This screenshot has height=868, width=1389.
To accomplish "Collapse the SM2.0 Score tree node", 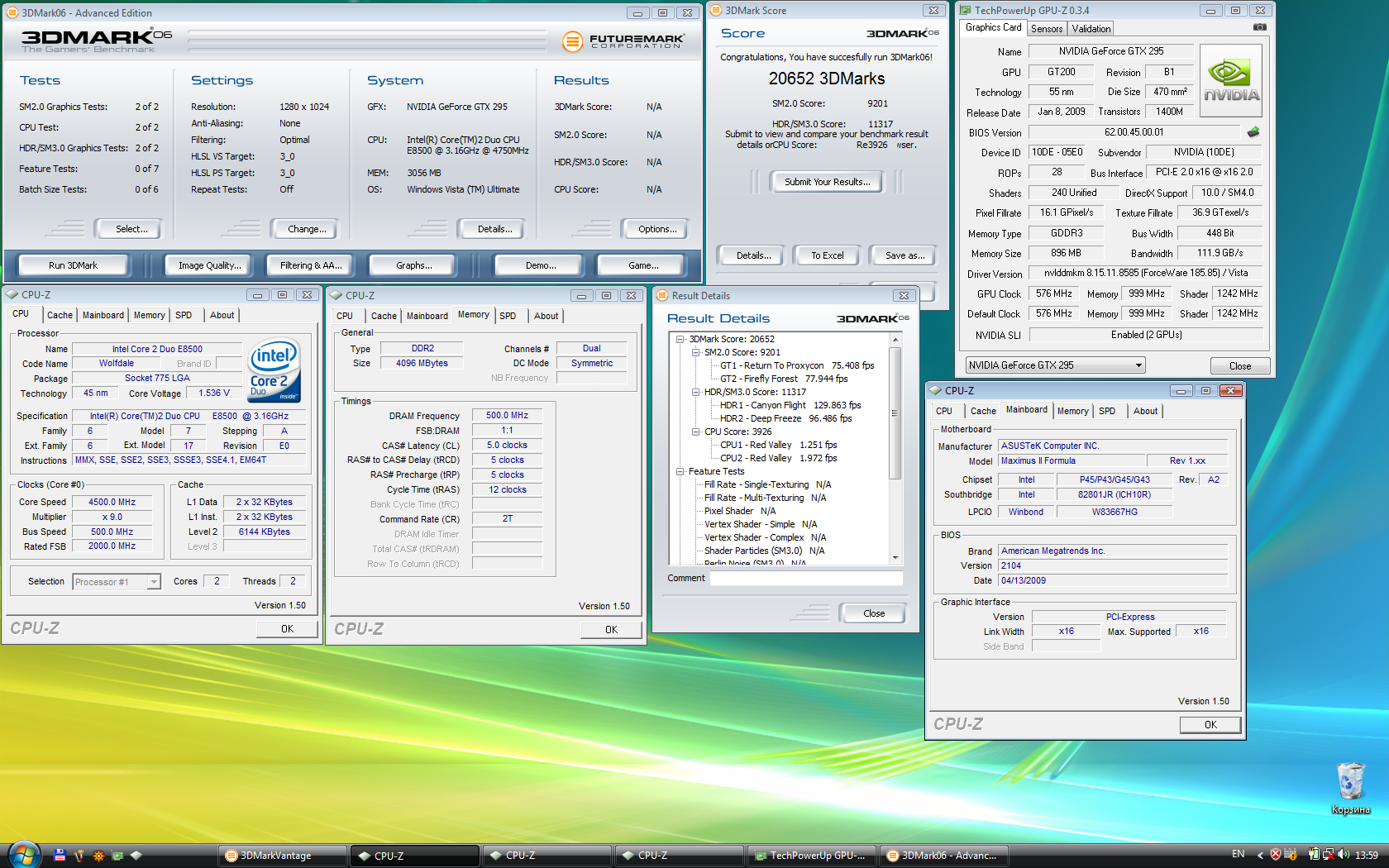I will 695,352.
